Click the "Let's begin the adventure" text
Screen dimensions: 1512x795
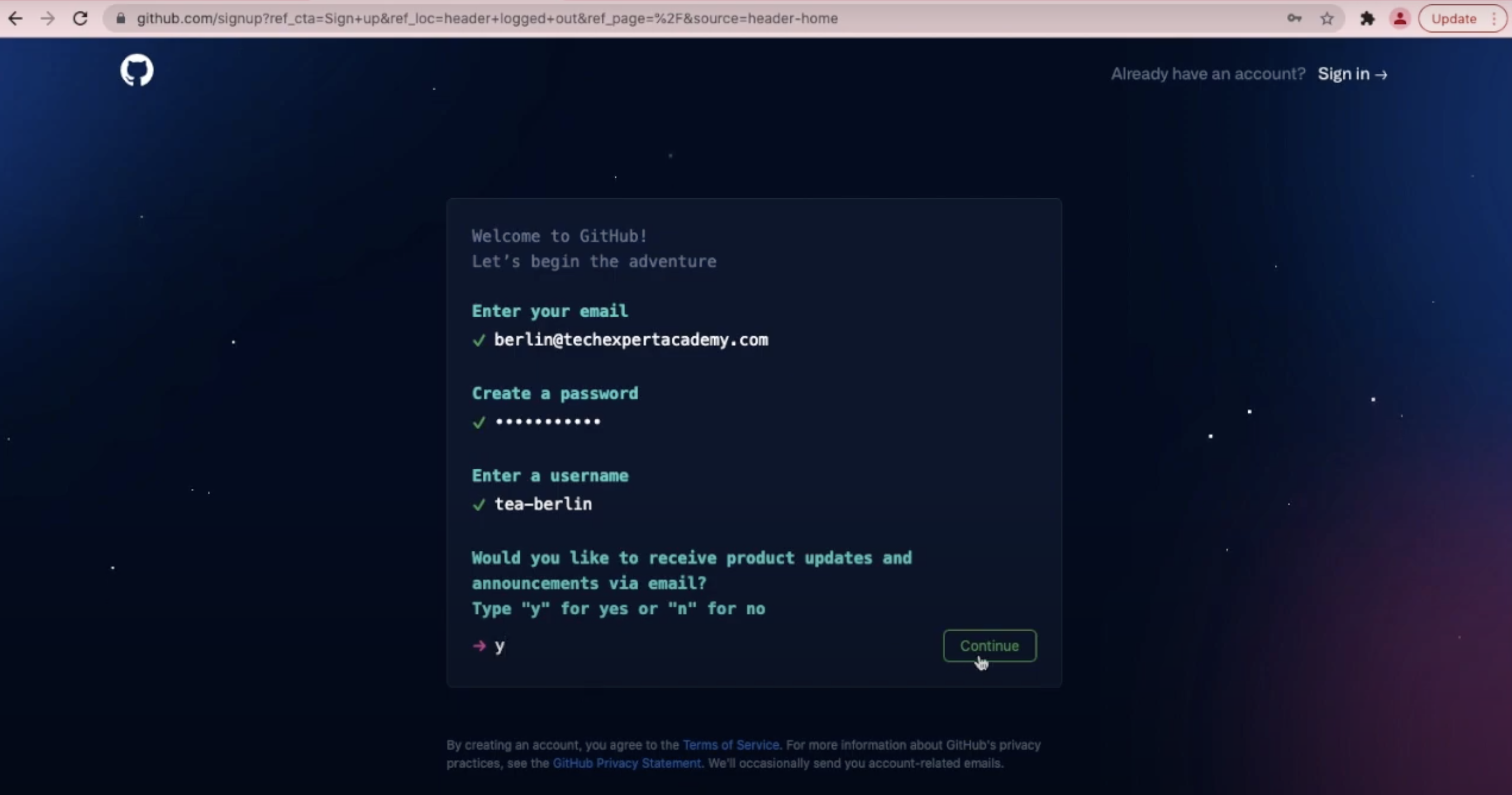pos(594,262)
